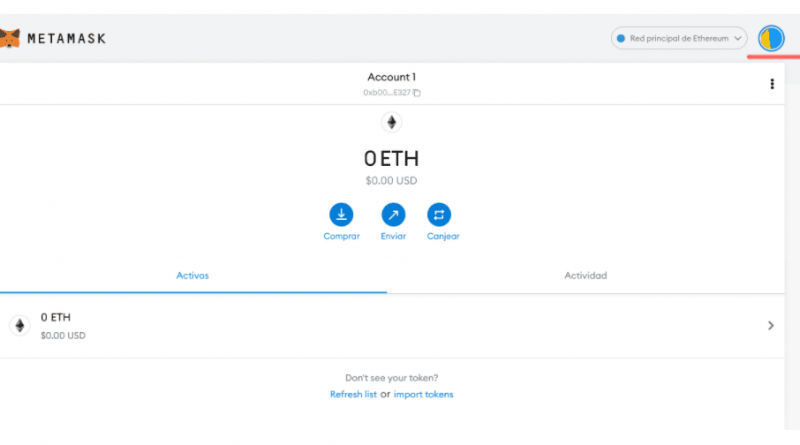Copy the account address
The image size is (800, 445).
tap(417, 93)
